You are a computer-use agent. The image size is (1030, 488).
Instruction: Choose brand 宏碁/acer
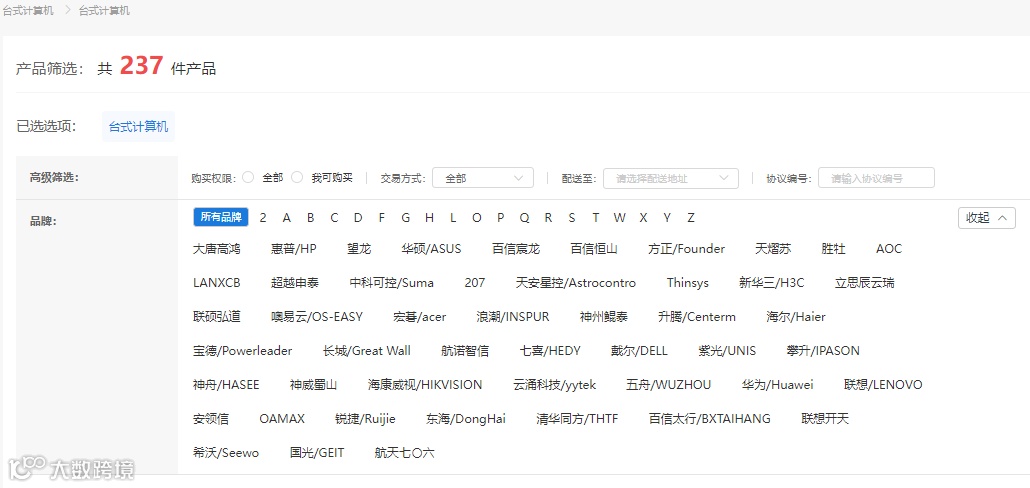pyautogui.click(x=420, y=317)
